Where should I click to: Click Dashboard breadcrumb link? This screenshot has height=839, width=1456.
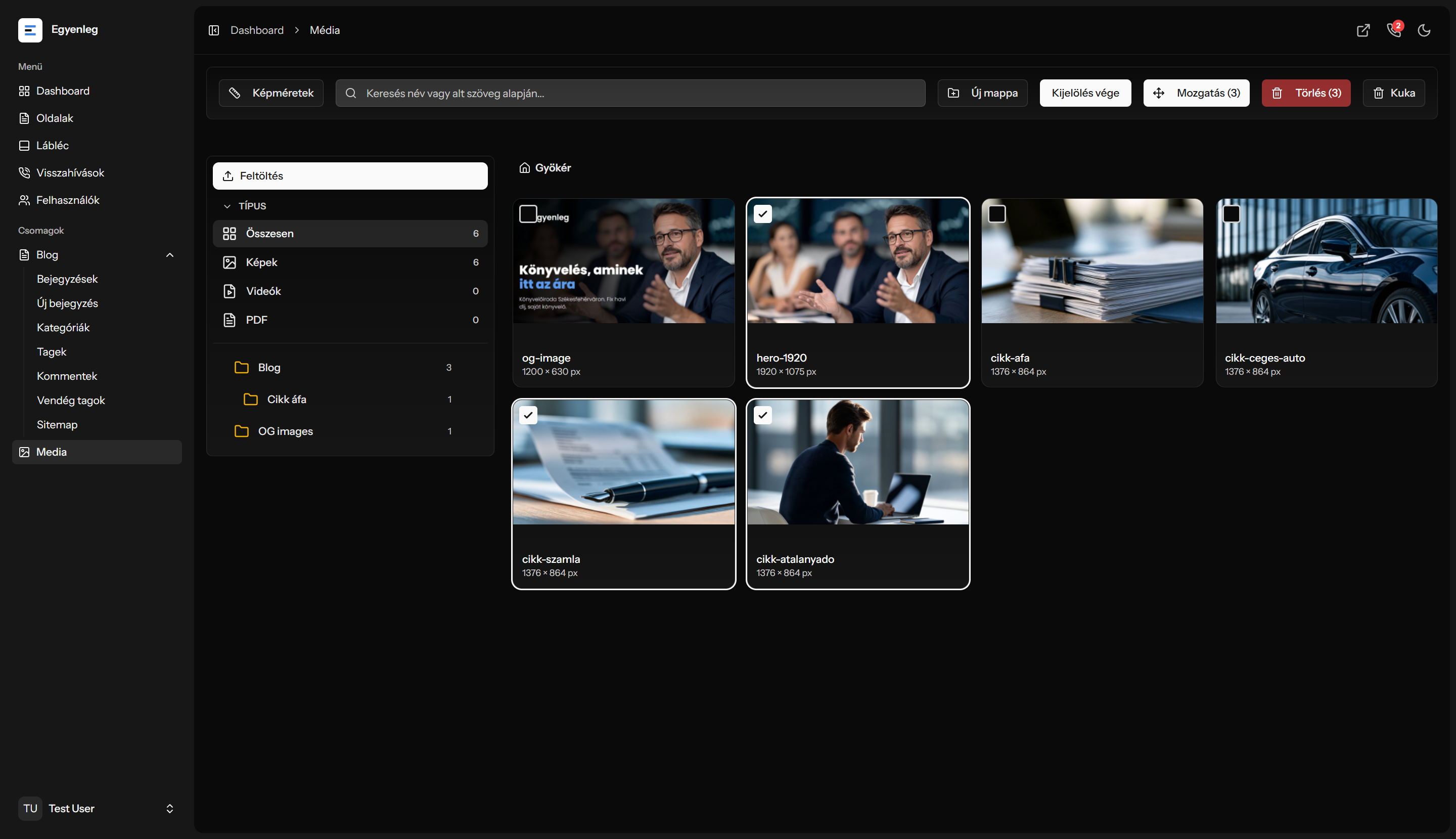(257, 30)
